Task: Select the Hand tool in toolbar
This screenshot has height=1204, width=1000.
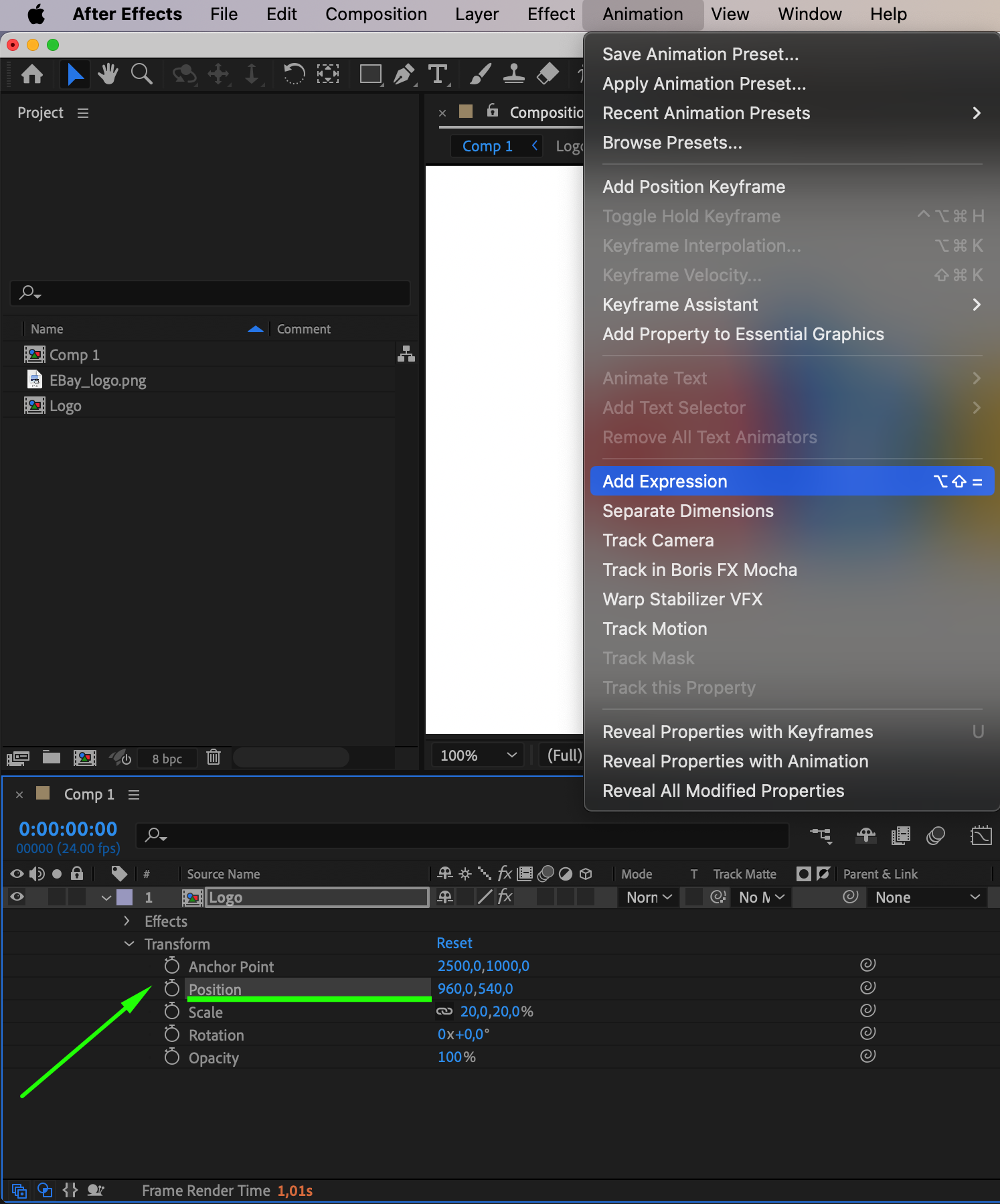Action: click(107, 74)
